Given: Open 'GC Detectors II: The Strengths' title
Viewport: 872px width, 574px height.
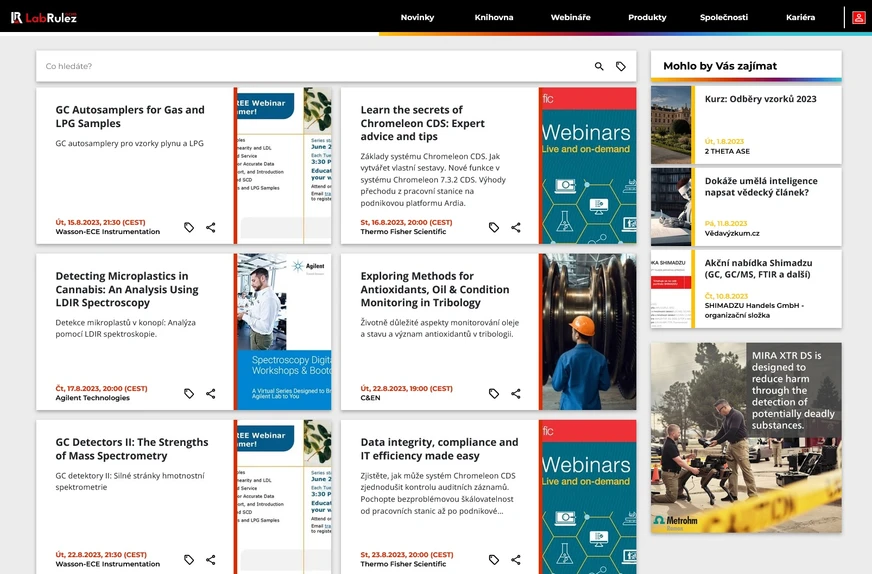Looking at the screenshot, I should click(132, 449).
